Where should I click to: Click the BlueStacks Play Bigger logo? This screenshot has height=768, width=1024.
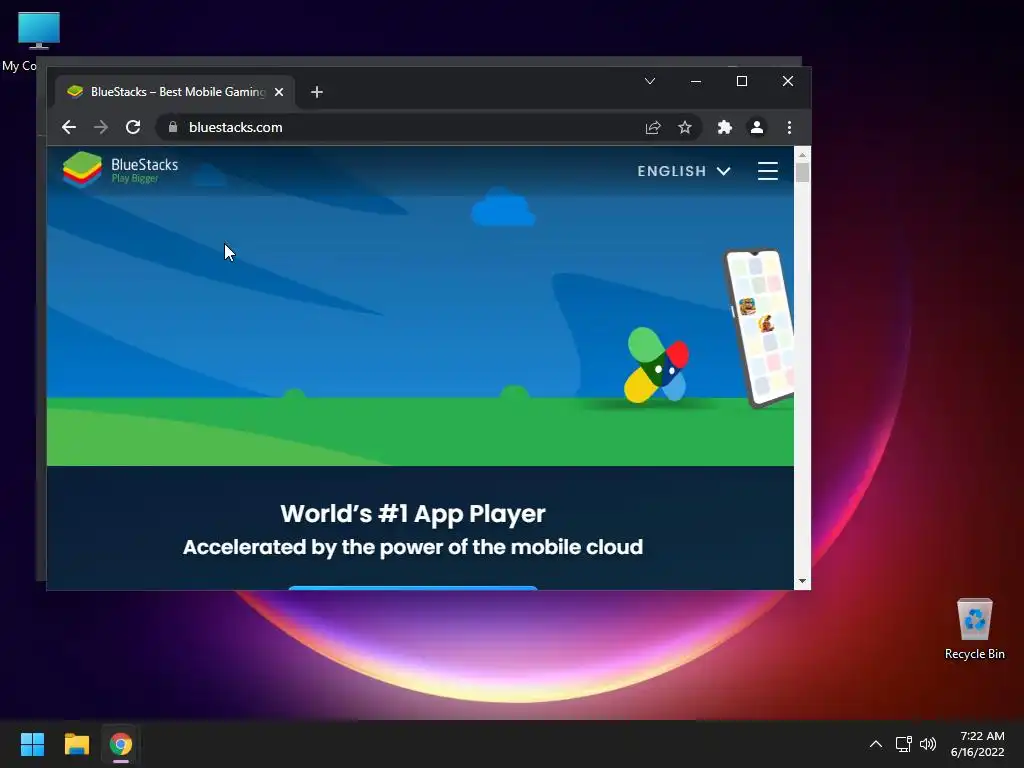(120, 170)
